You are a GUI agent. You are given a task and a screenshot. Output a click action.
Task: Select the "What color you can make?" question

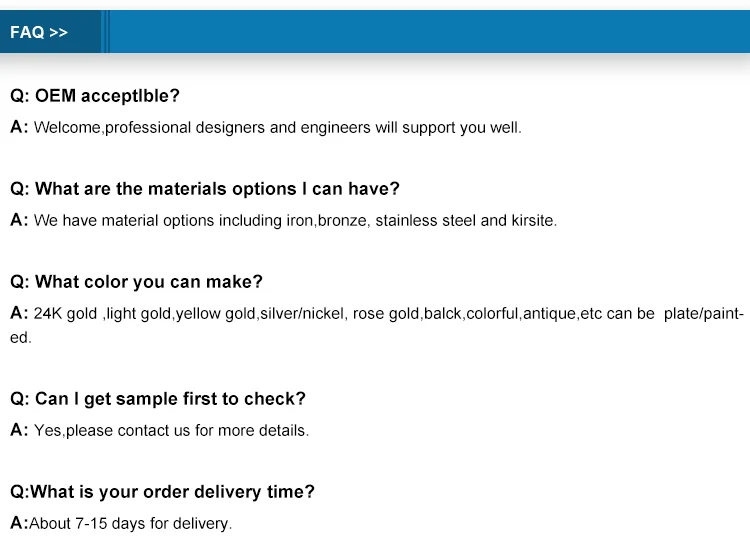pos(136,282)
